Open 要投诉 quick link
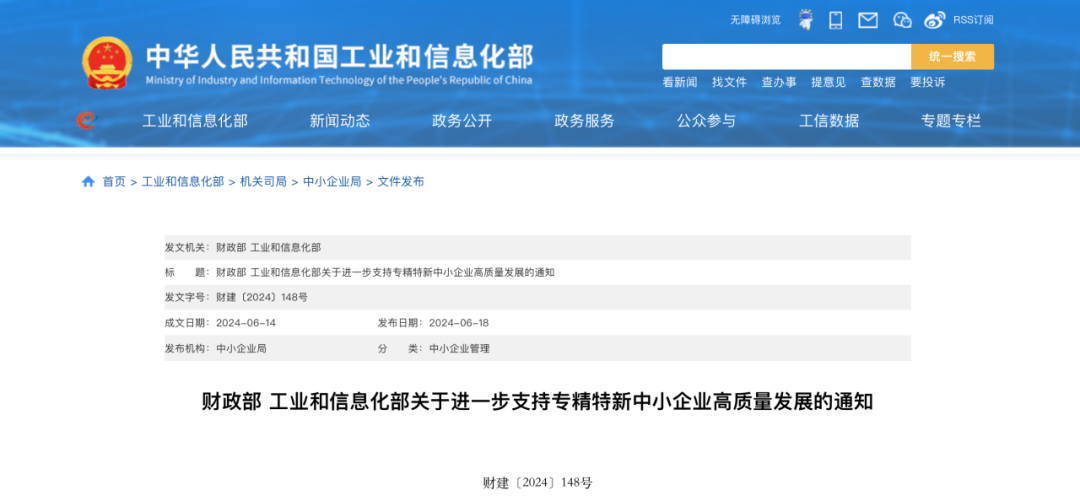 928,83
